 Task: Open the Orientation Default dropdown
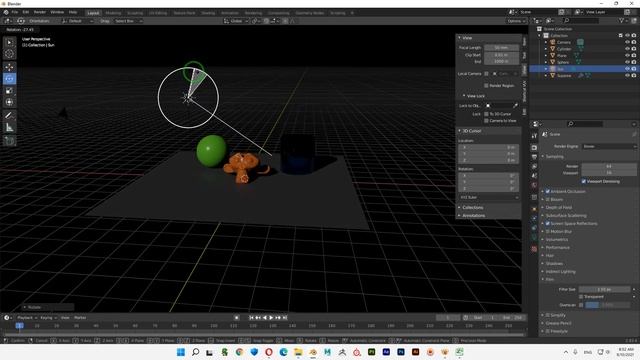coord(78,21)
